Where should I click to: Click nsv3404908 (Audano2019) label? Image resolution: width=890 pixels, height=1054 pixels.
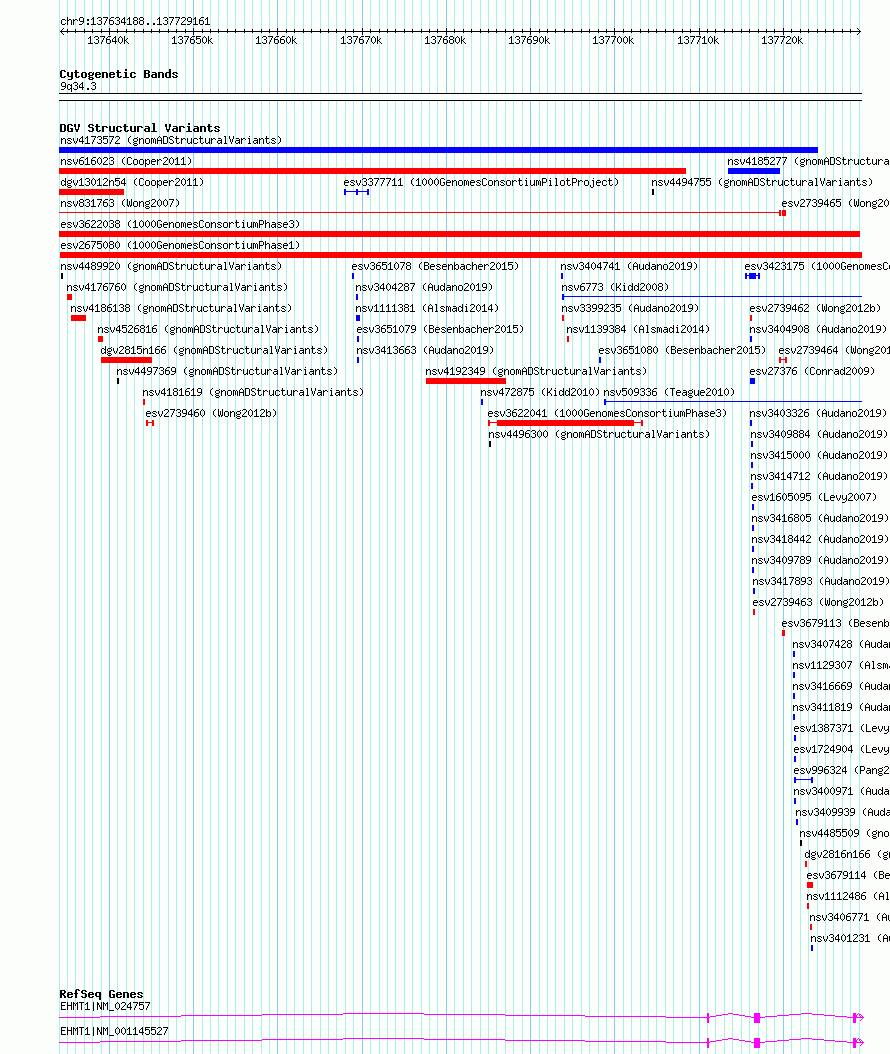818,329
